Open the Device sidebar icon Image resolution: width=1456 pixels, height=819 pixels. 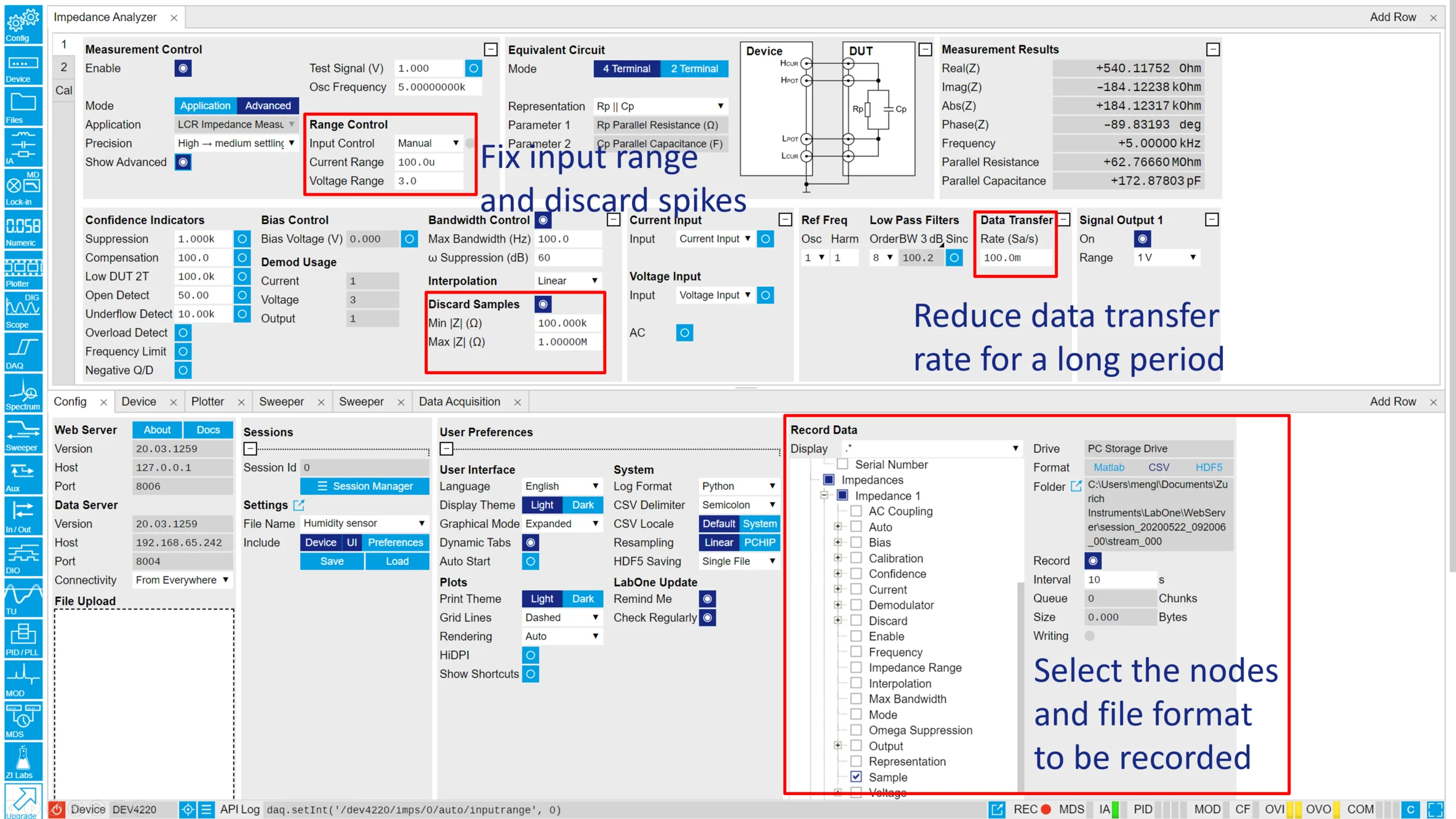coord(23,65)
